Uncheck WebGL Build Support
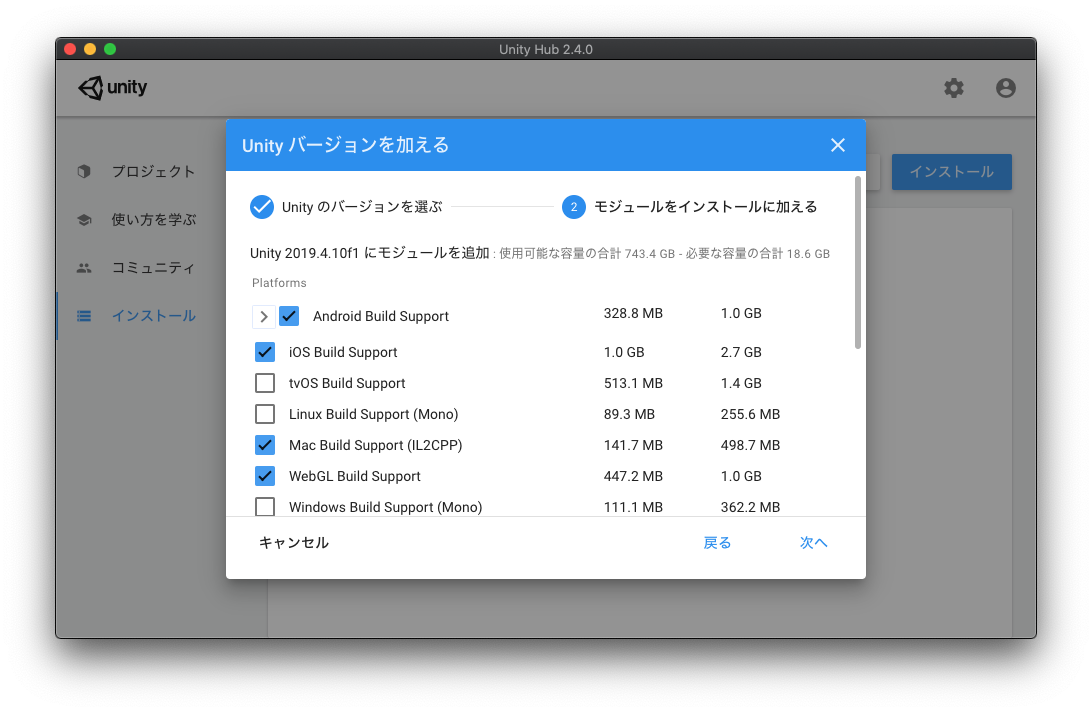 (265, 476)
